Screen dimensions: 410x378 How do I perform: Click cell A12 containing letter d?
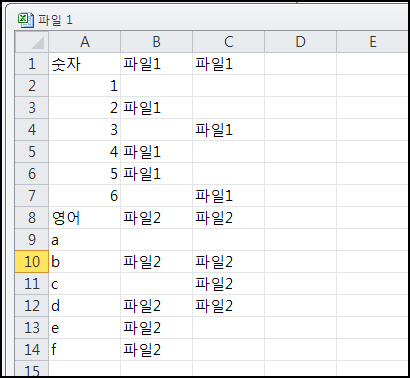pos(85,306)
